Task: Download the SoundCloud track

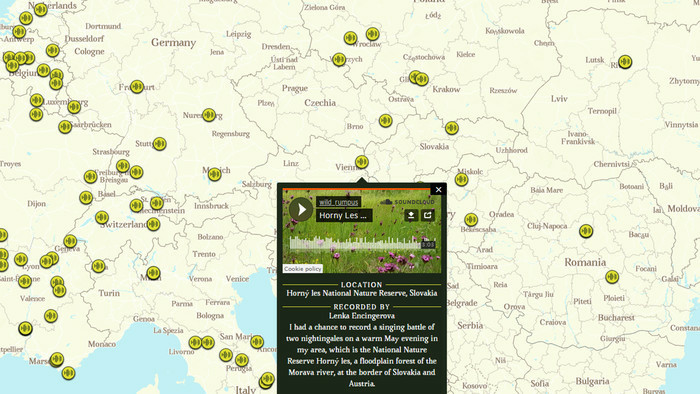Action: 411,216
